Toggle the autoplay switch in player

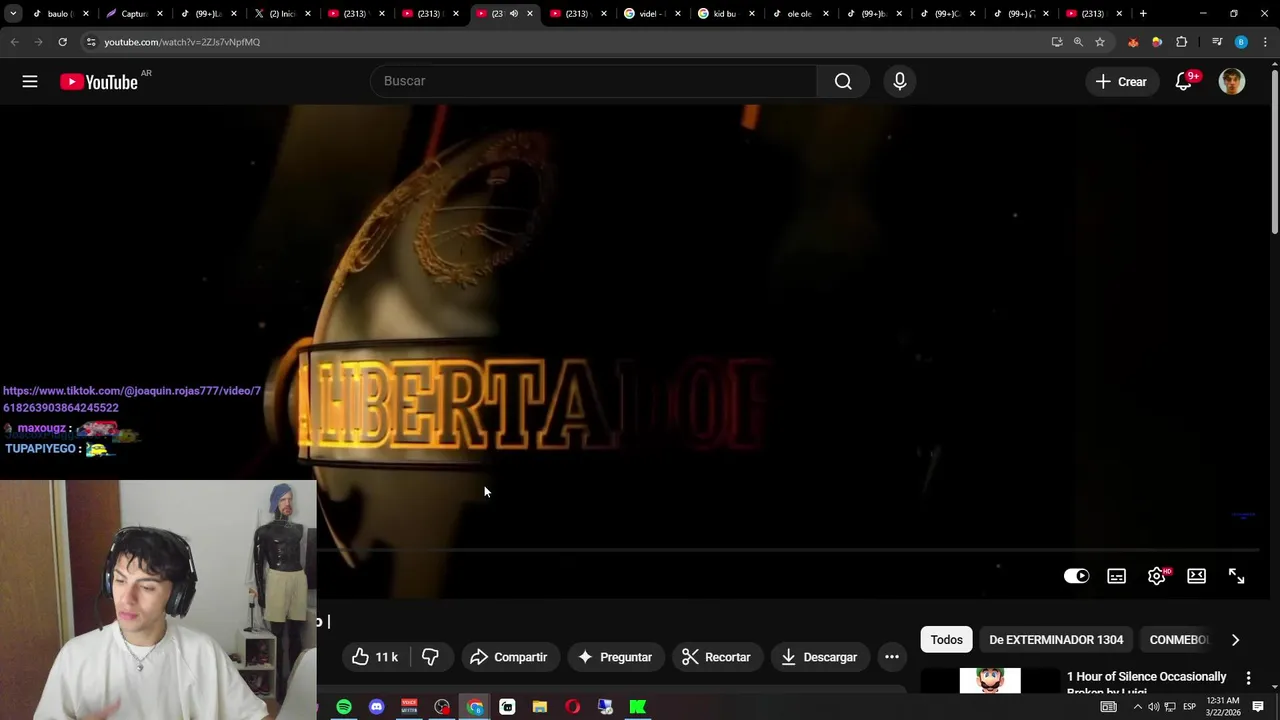point(1076,576)
